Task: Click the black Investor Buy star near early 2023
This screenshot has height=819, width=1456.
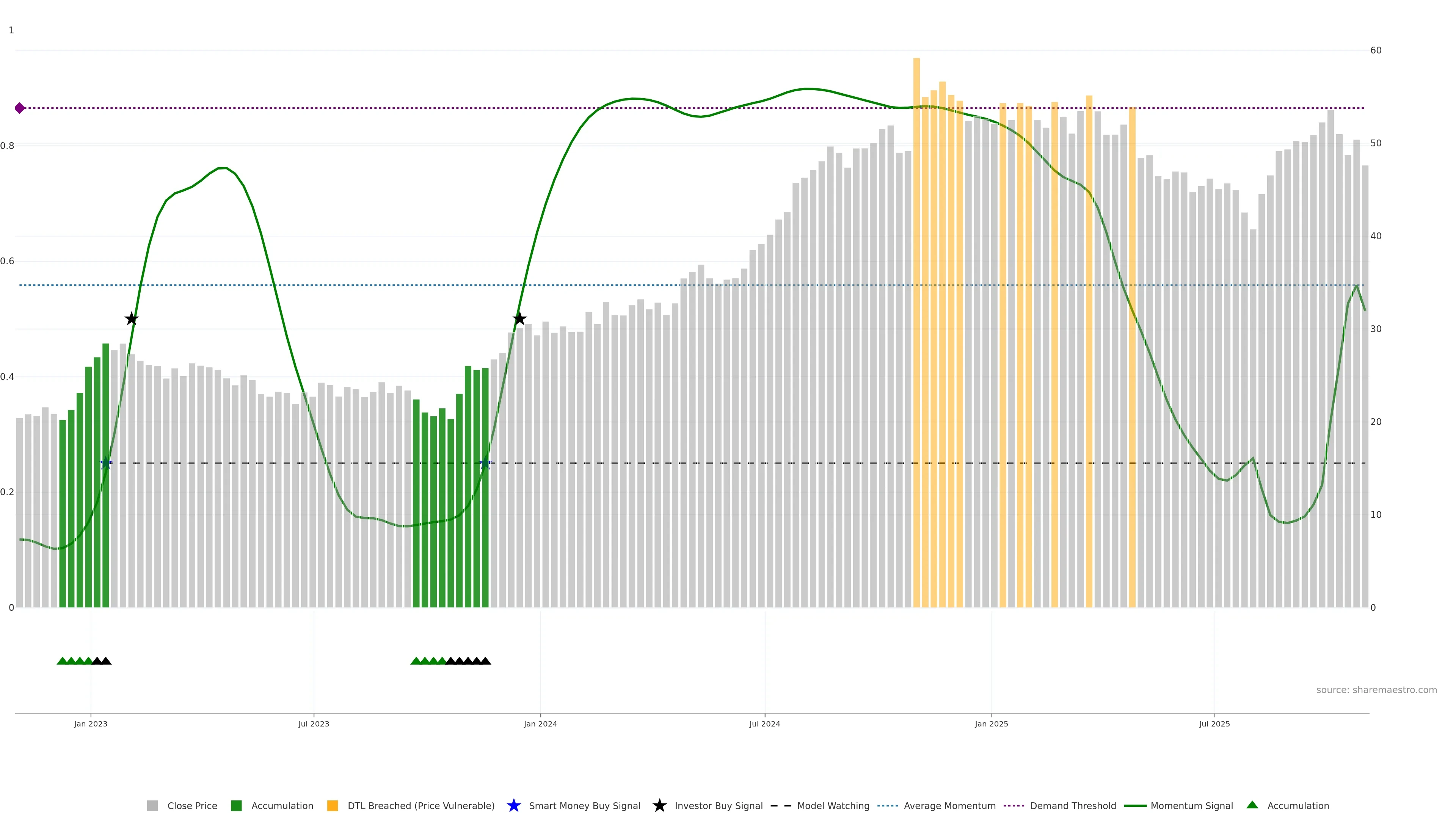Action: point(132,319)
